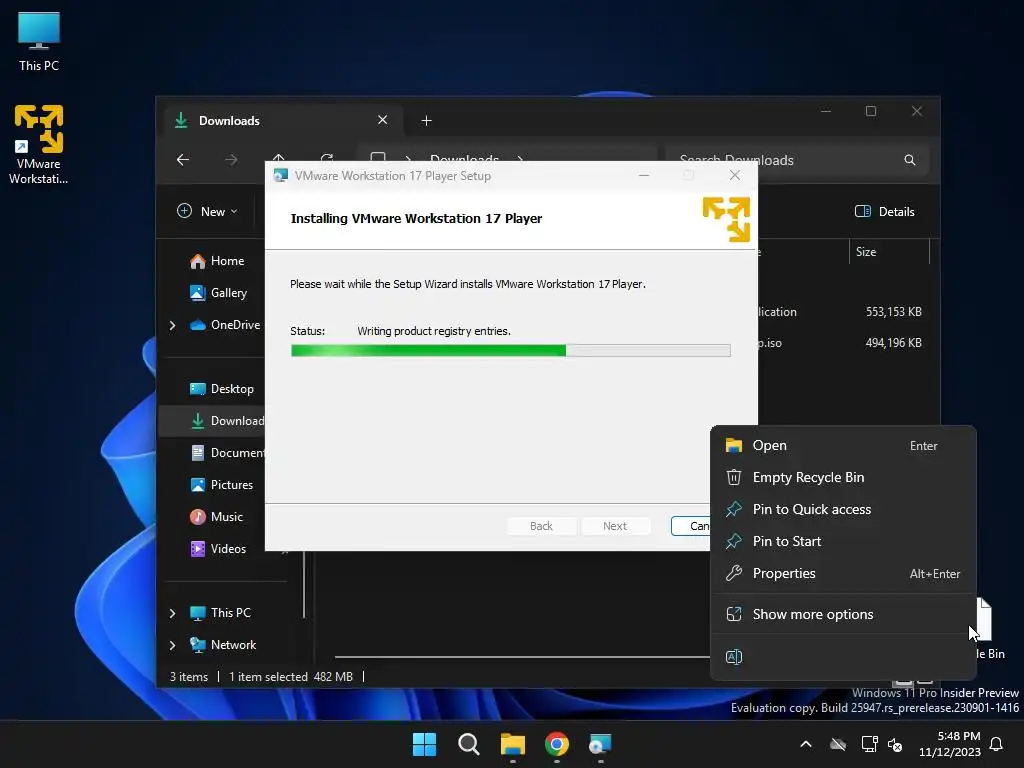The height and width of the screenshot is (768, 1024).
Task: Go back in File Explorer
Action: coord(183,159)
